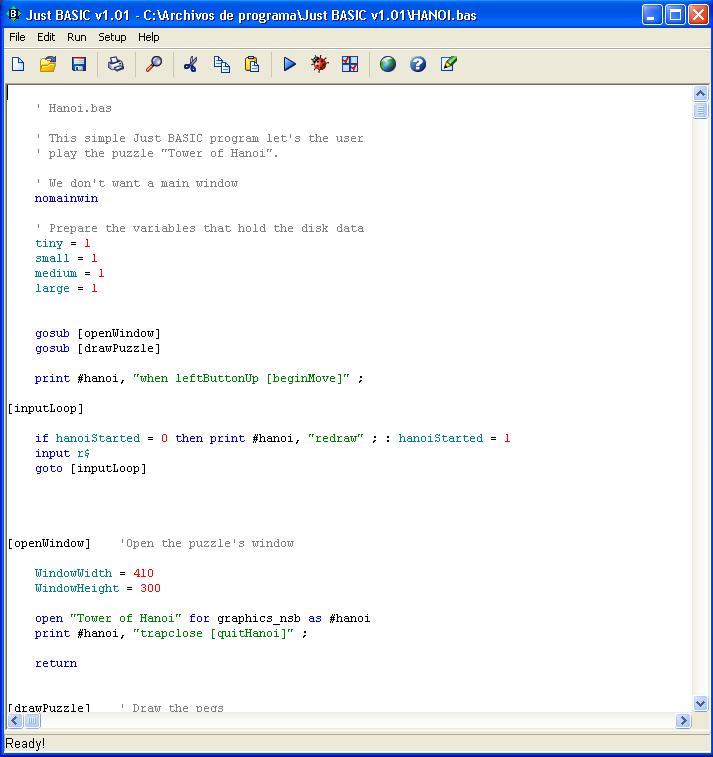Copy selection using the copy icon
The image size is (713, 757).
[222, 64]
